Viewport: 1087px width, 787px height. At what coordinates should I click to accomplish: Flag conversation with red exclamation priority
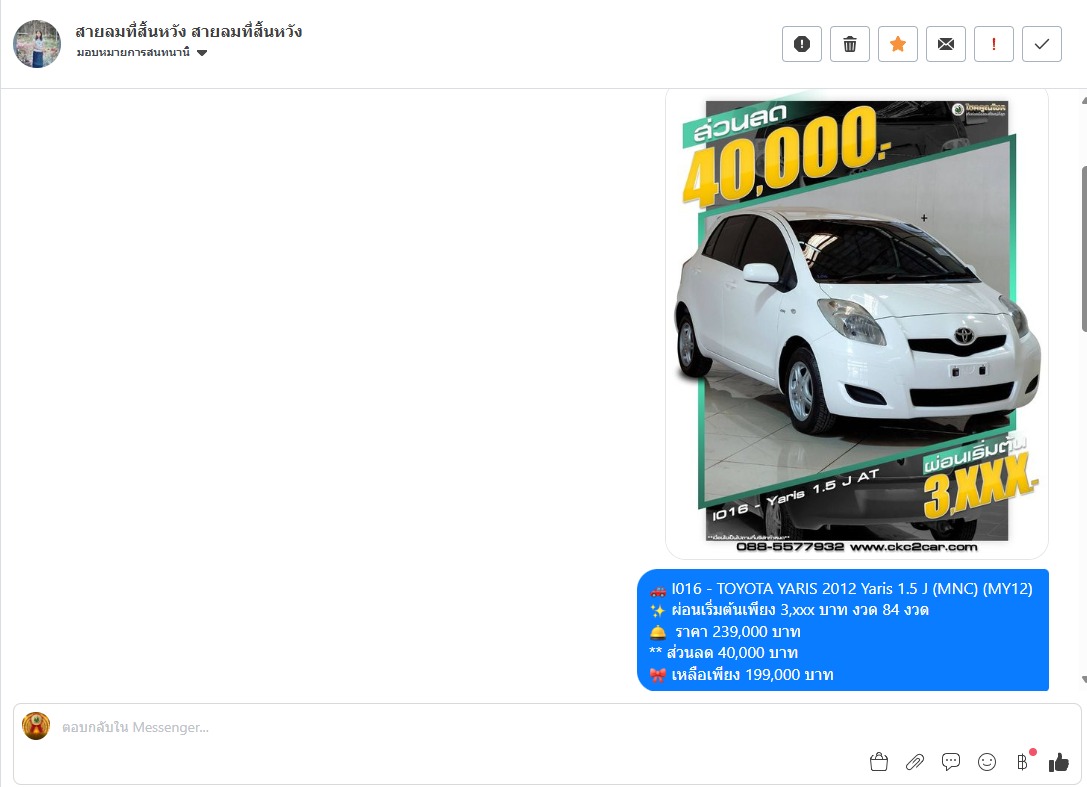994,44
